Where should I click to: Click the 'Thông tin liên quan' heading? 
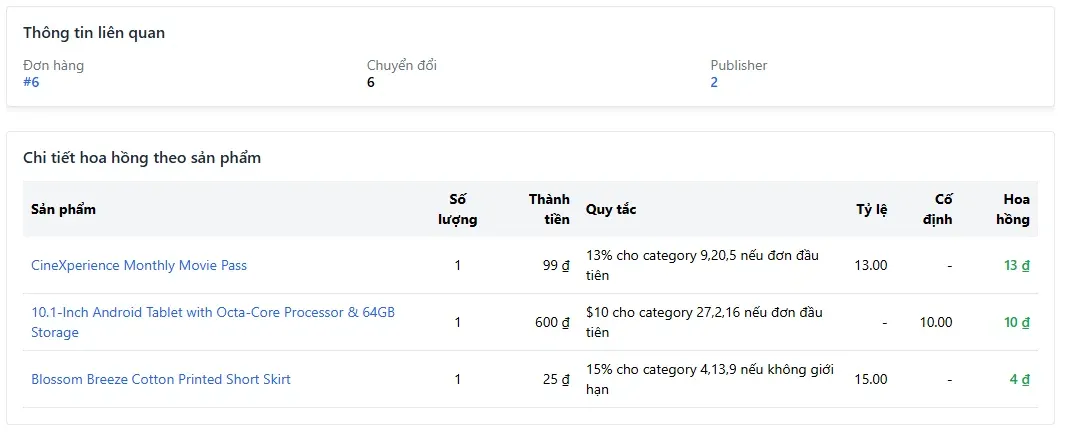pyautogui.click(x=94, y=33)
